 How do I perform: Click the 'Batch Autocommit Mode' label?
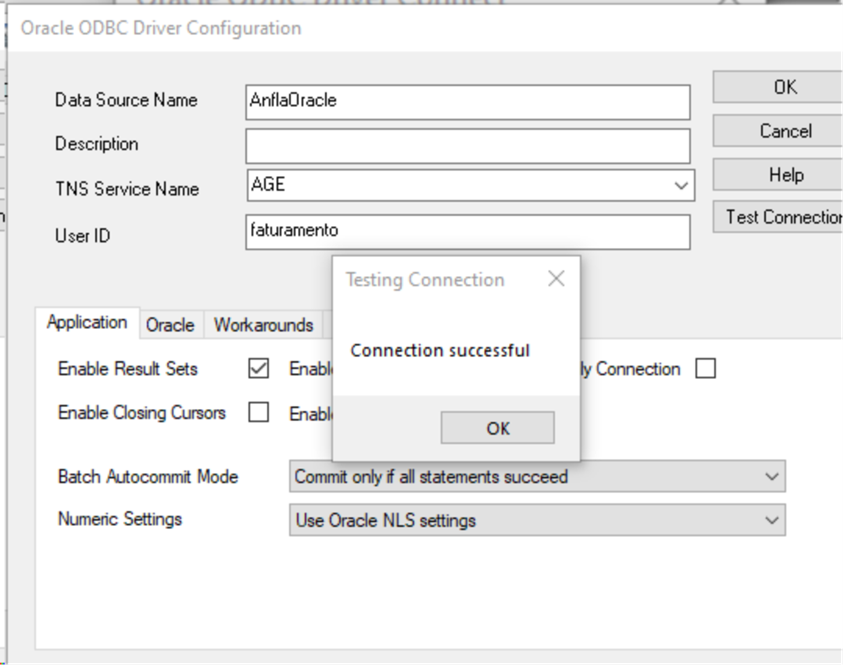[x=148, y=476]
